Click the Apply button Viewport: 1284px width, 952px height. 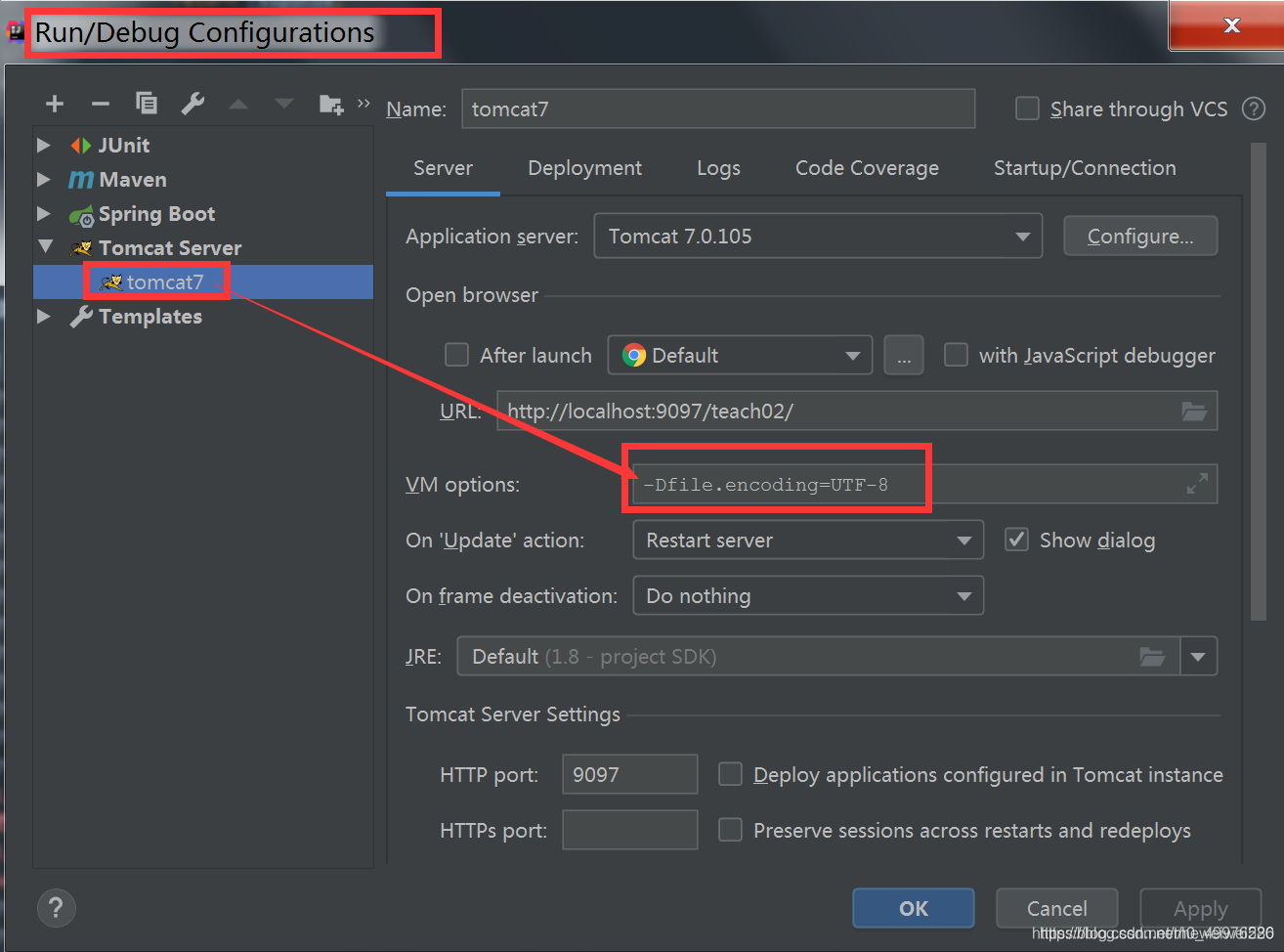(x=1200, y=908)
